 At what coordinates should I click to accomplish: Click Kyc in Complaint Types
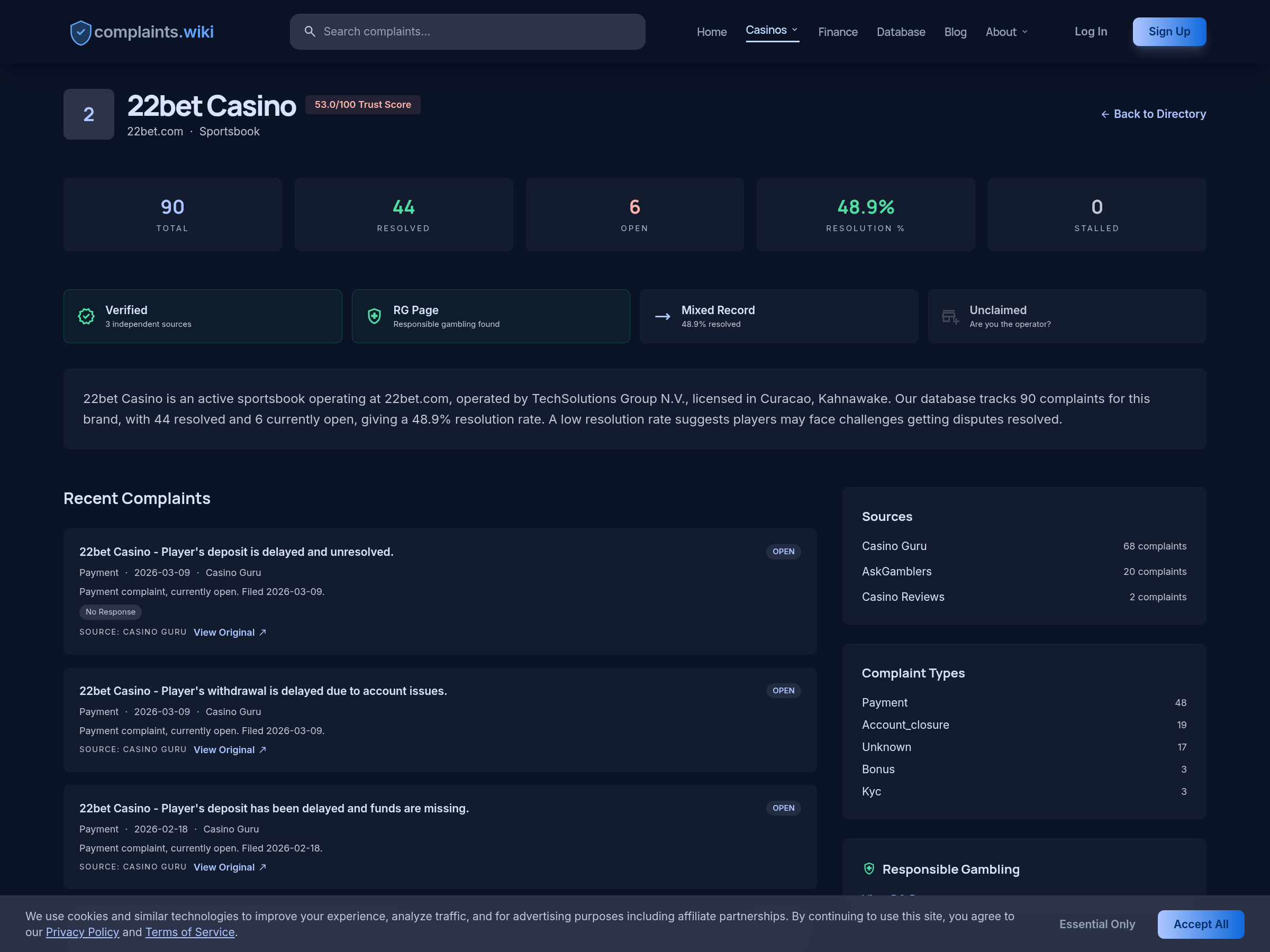point(871,792)
